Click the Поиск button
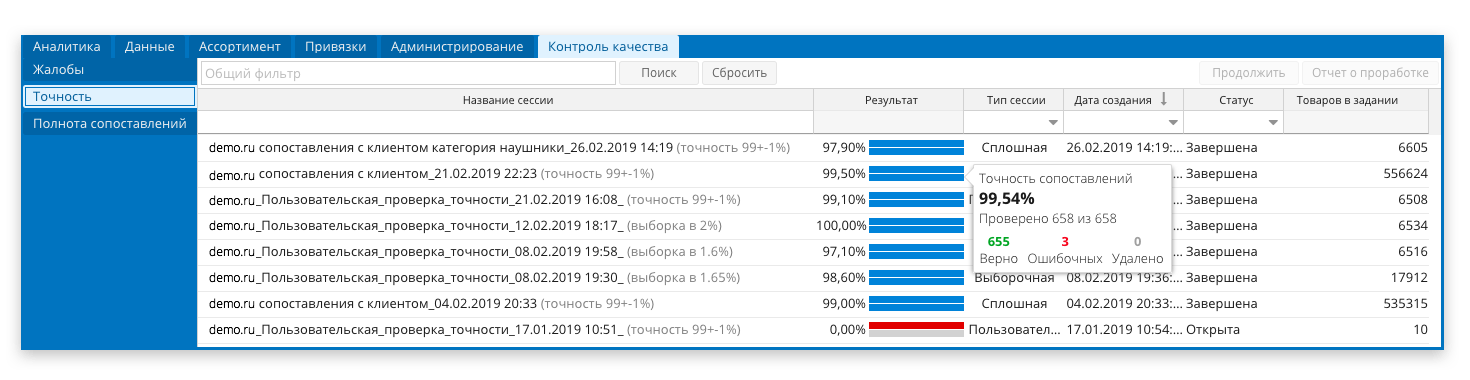The width and height of the screenshot is (1470, 380). [x=659, y=73]
